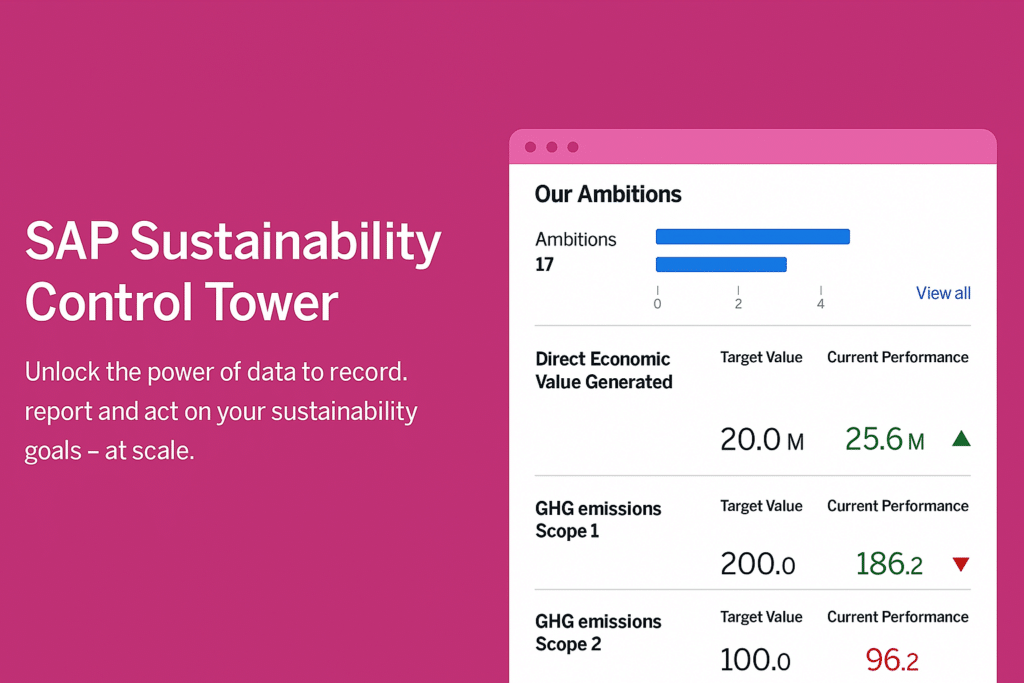This screenshot has width=1024, height=683.
Task: Click the middle window dot in title bar
Action: (x=552, y=147)
